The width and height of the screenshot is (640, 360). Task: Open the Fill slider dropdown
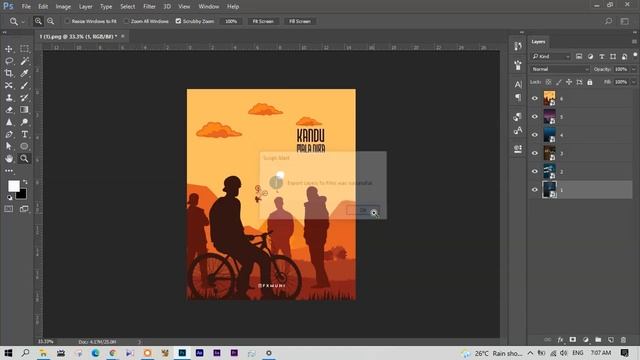(x=634, y=82)
